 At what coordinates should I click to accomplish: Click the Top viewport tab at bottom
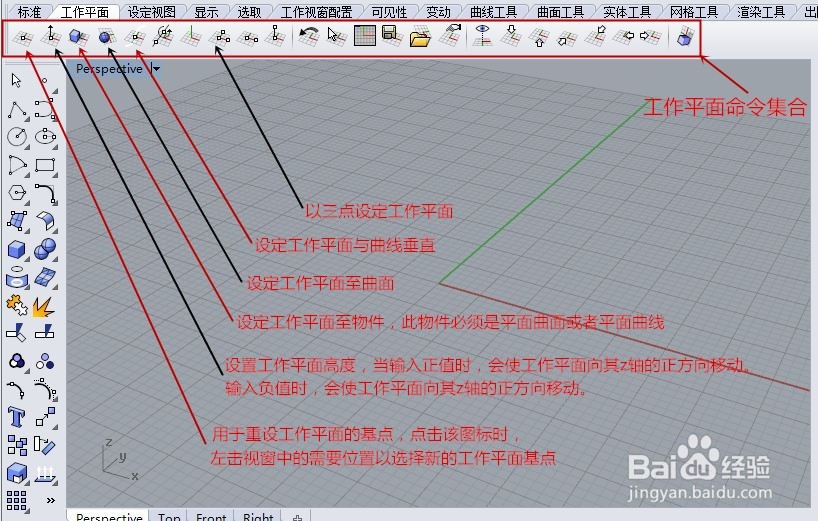click(169, 516)
